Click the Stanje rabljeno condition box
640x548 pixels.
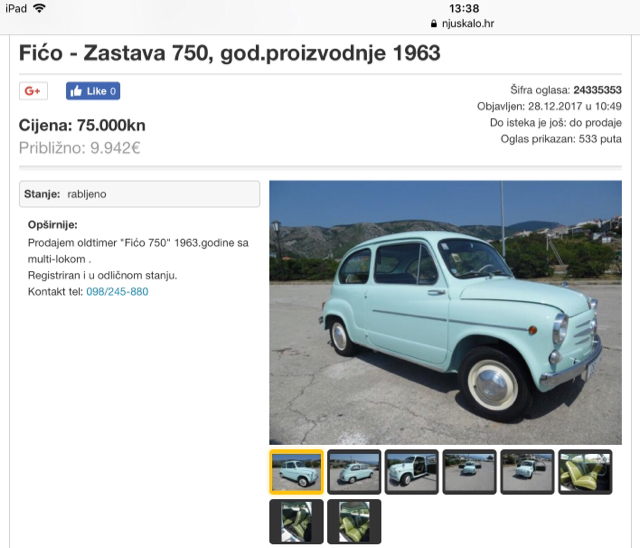tap(139, 194)
